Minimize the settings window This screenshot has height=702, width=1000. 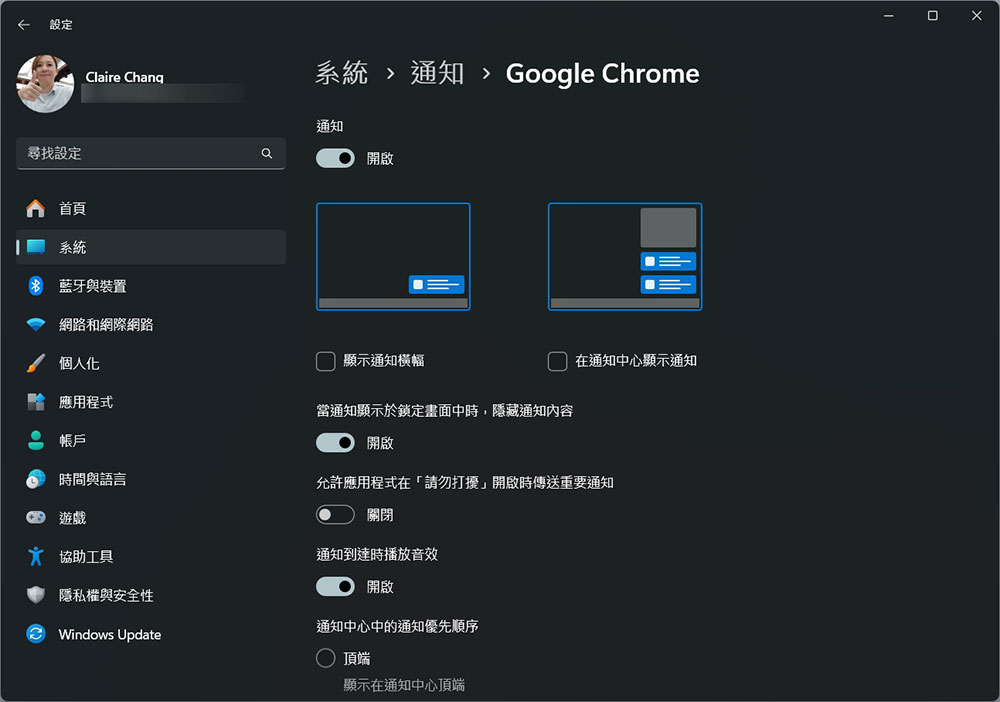pos(888,15)
